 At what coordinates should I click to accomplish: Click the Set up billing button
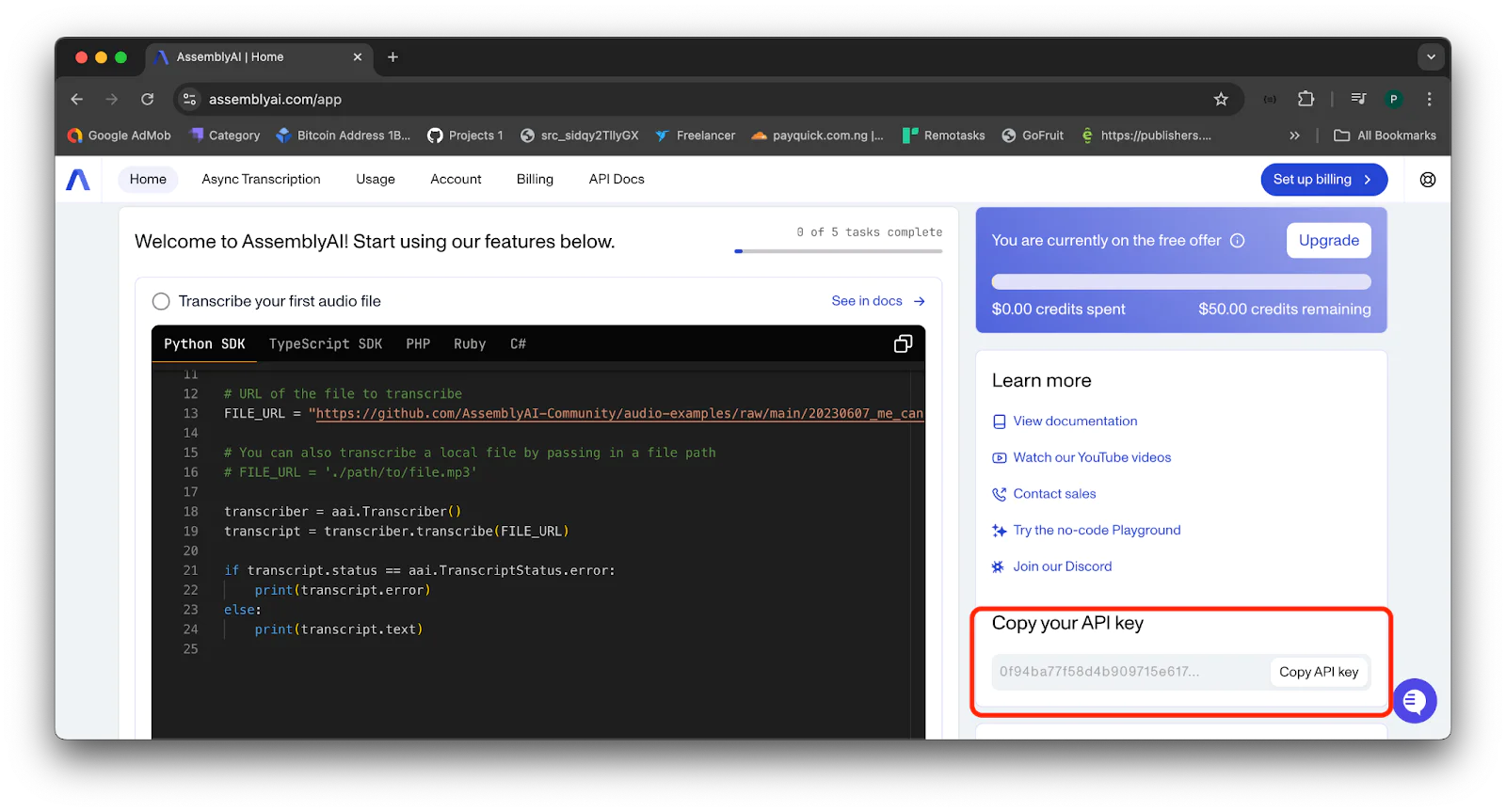pyautogui.click(x=1323, y=179)
